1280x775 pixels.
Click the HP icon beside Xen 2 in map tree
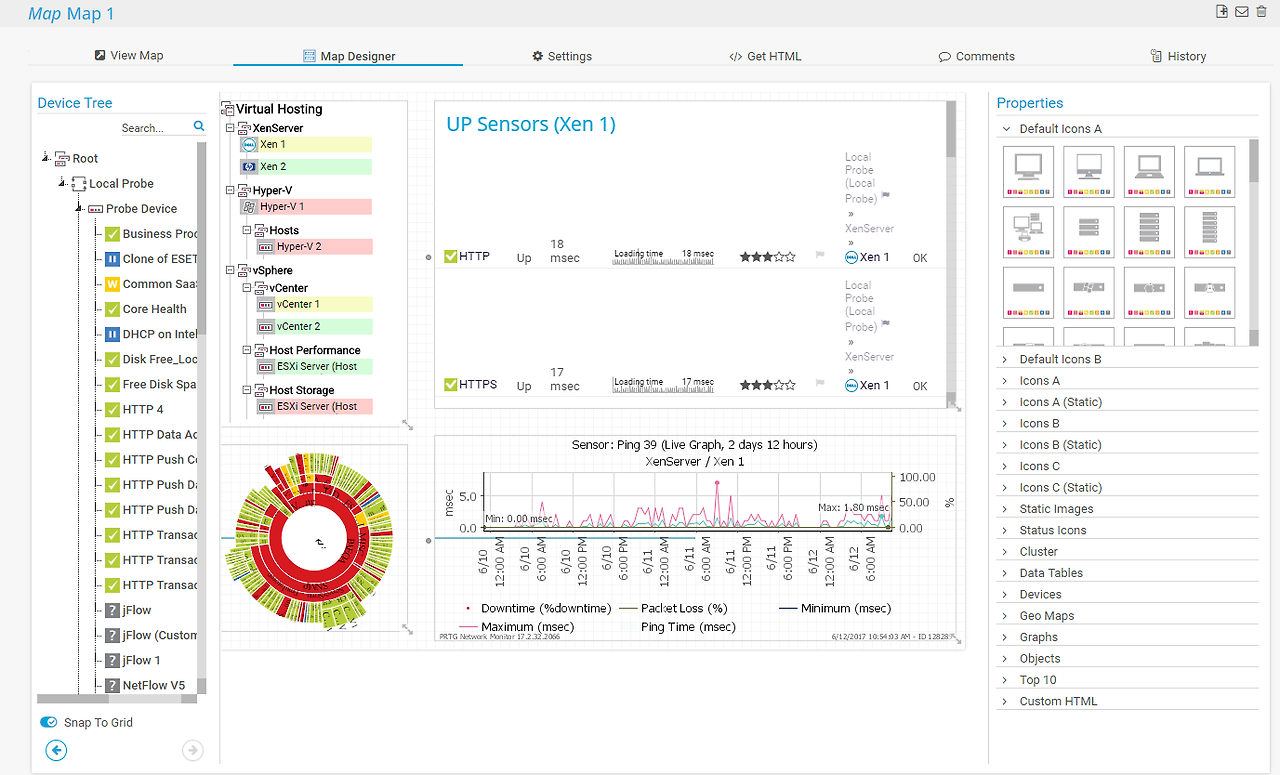click(x=249, y=167)
